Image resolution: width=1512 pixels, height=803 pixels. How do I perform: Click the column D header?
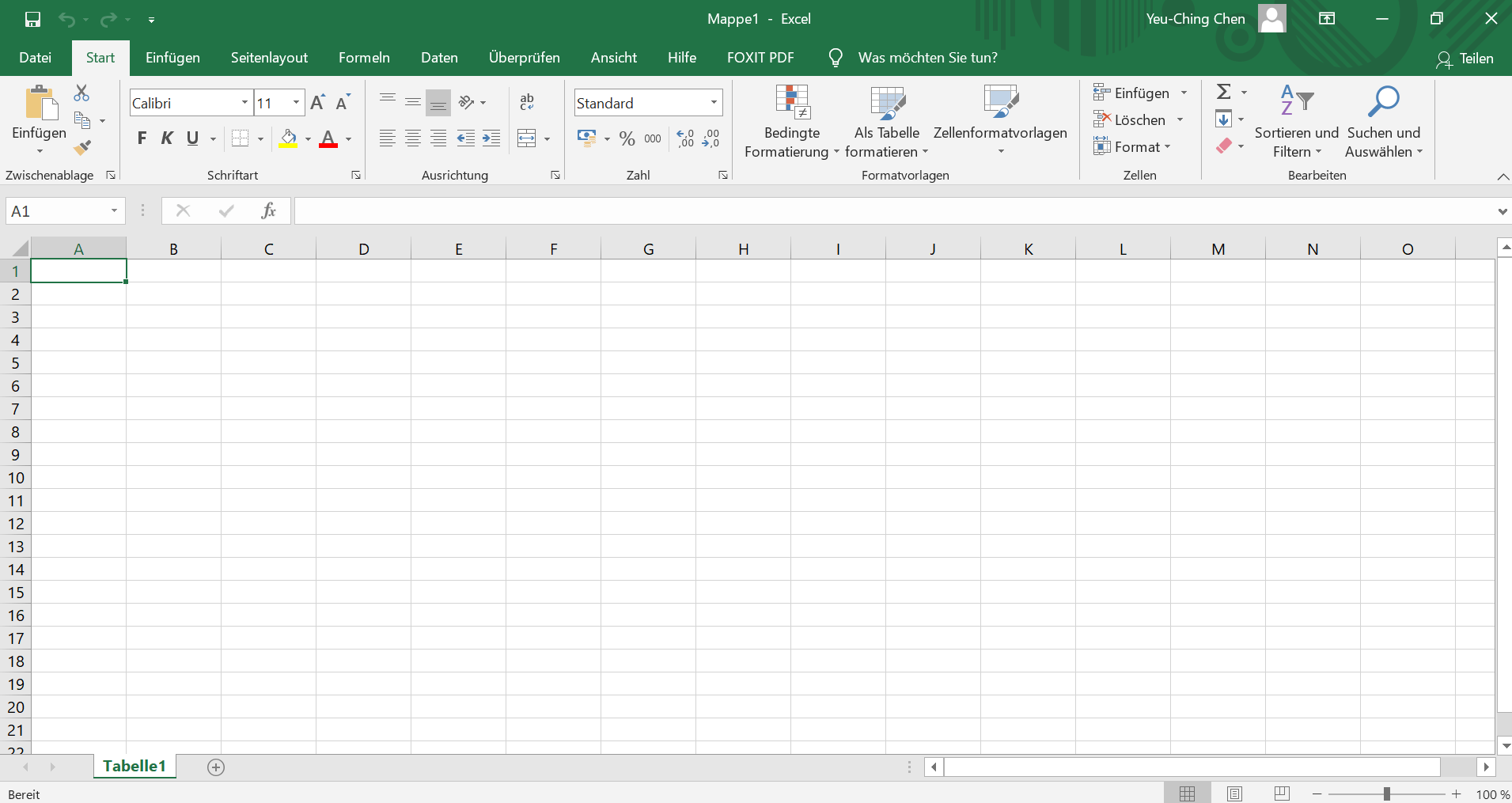click(x=363, y=249)
